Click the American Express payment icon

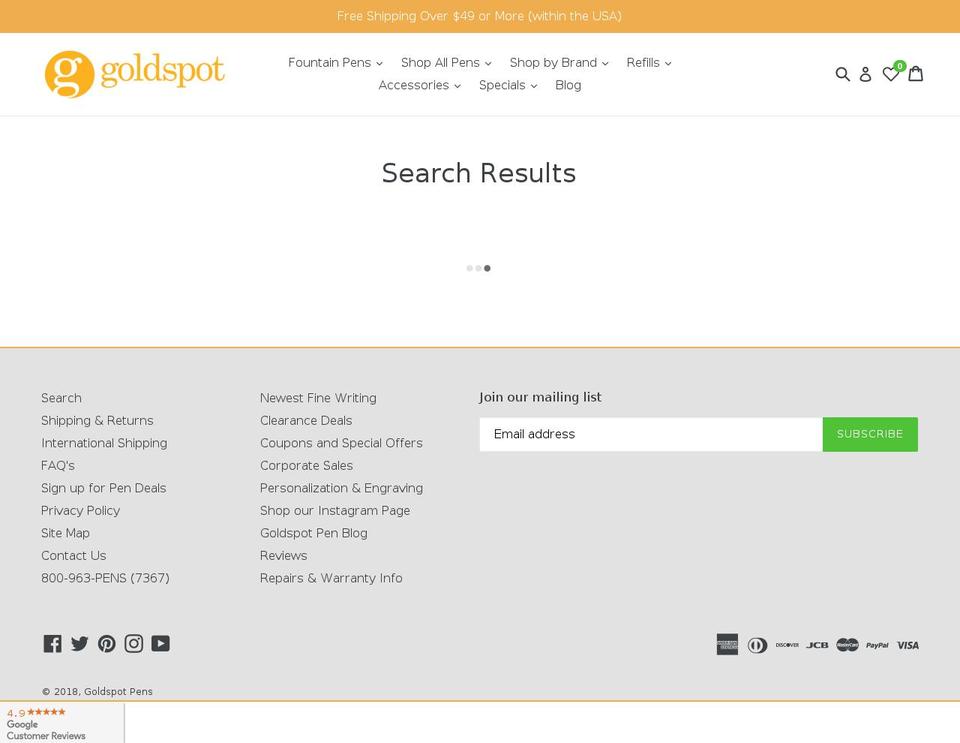727,644
